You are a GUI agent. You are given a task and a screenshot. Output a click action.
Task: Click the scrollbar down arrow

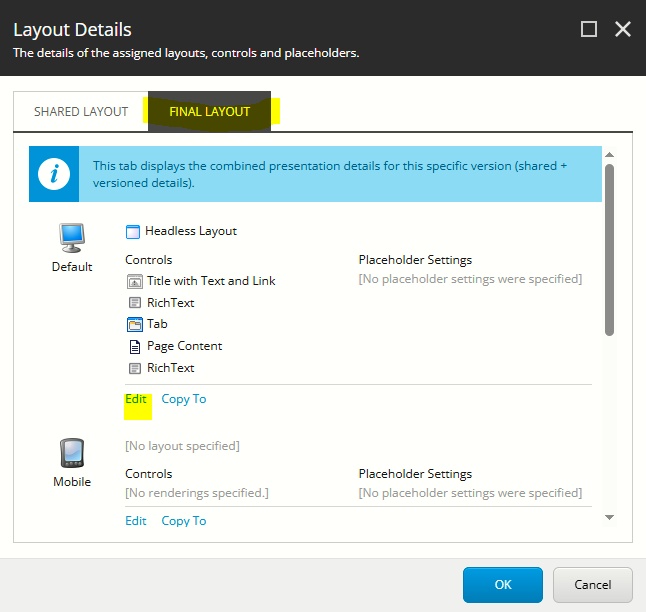tap(609, 517)
